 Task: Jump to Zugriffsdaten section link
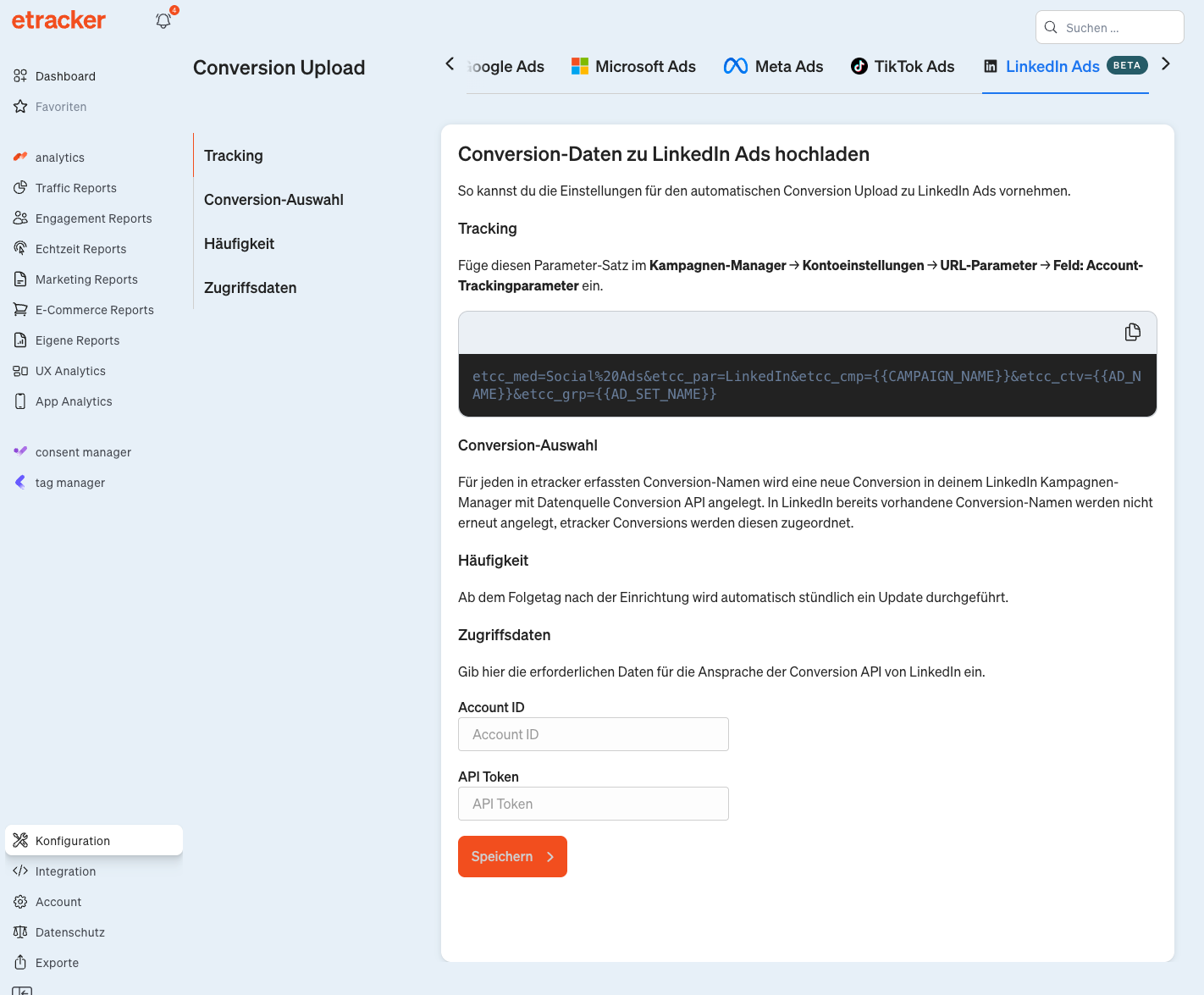tap(251, 288)
